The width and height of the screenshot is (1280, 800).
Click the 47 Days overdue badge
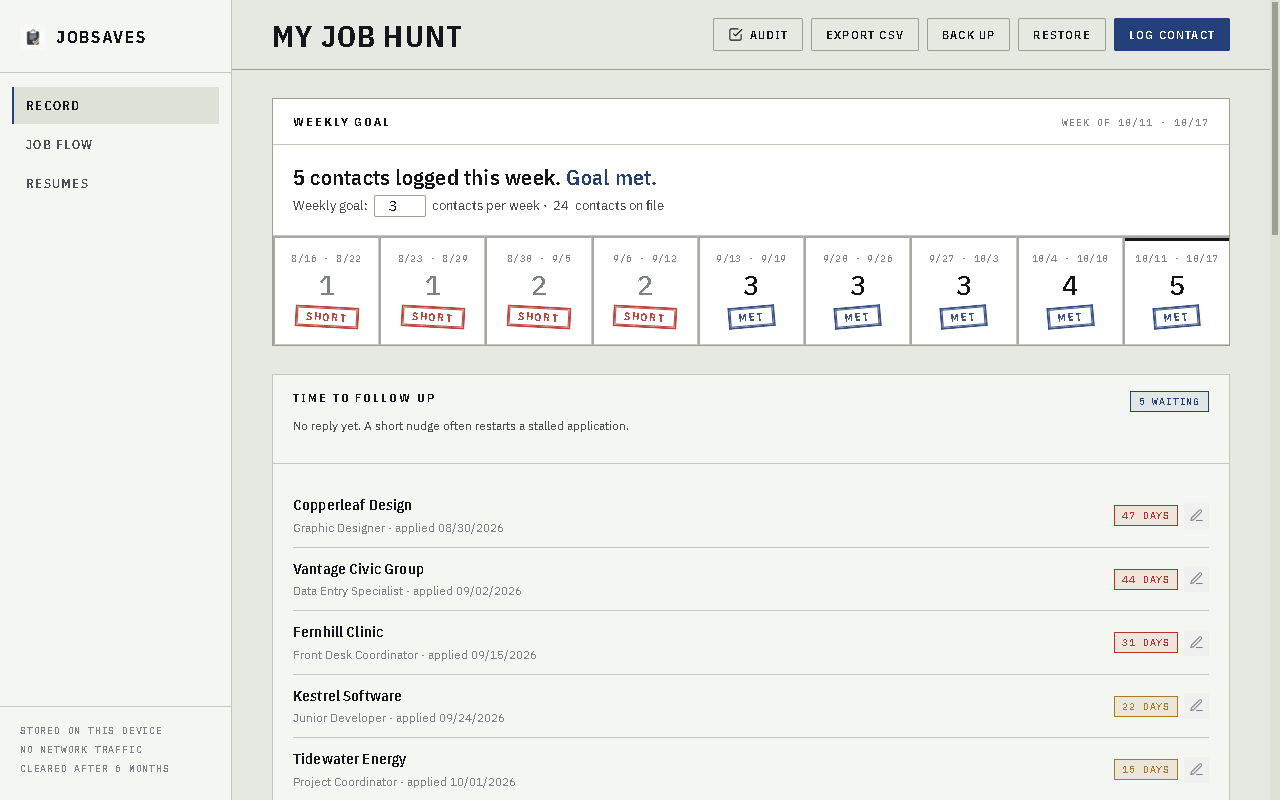coord(1146,516)
